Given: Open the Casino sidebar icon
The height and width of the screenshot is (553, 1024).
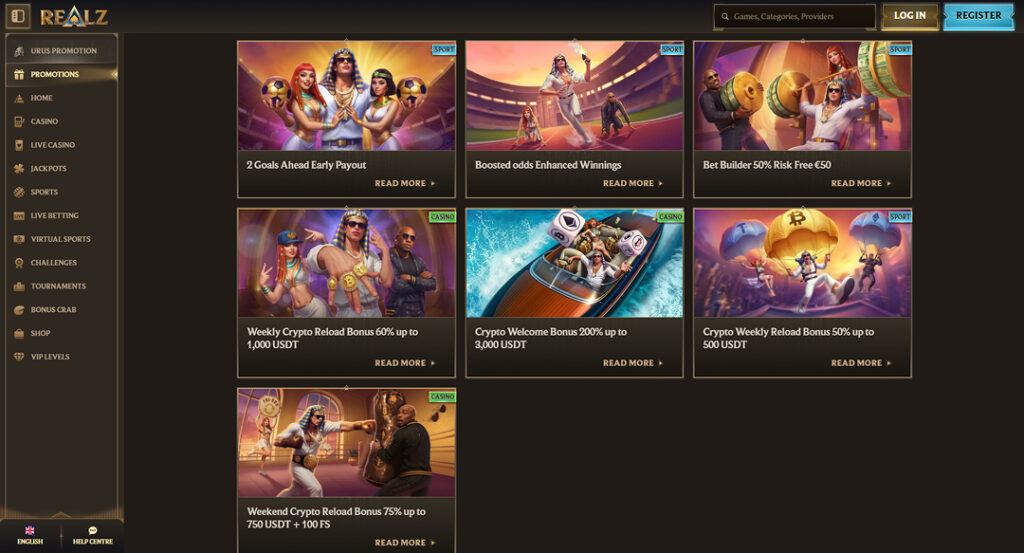Looking at the screenshot, I should point(19,121).
